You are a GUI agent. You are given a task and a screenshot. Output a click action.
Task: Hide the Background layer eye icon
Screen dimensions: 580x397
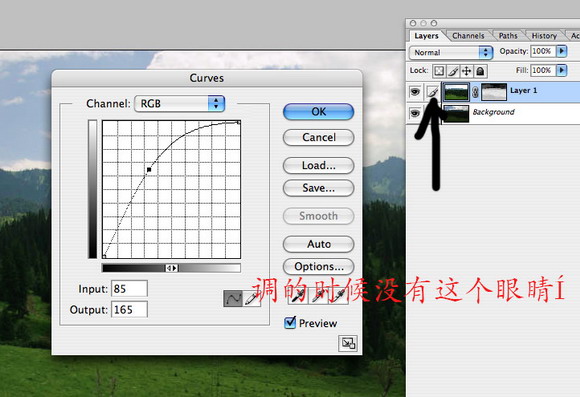click(415, 113)
